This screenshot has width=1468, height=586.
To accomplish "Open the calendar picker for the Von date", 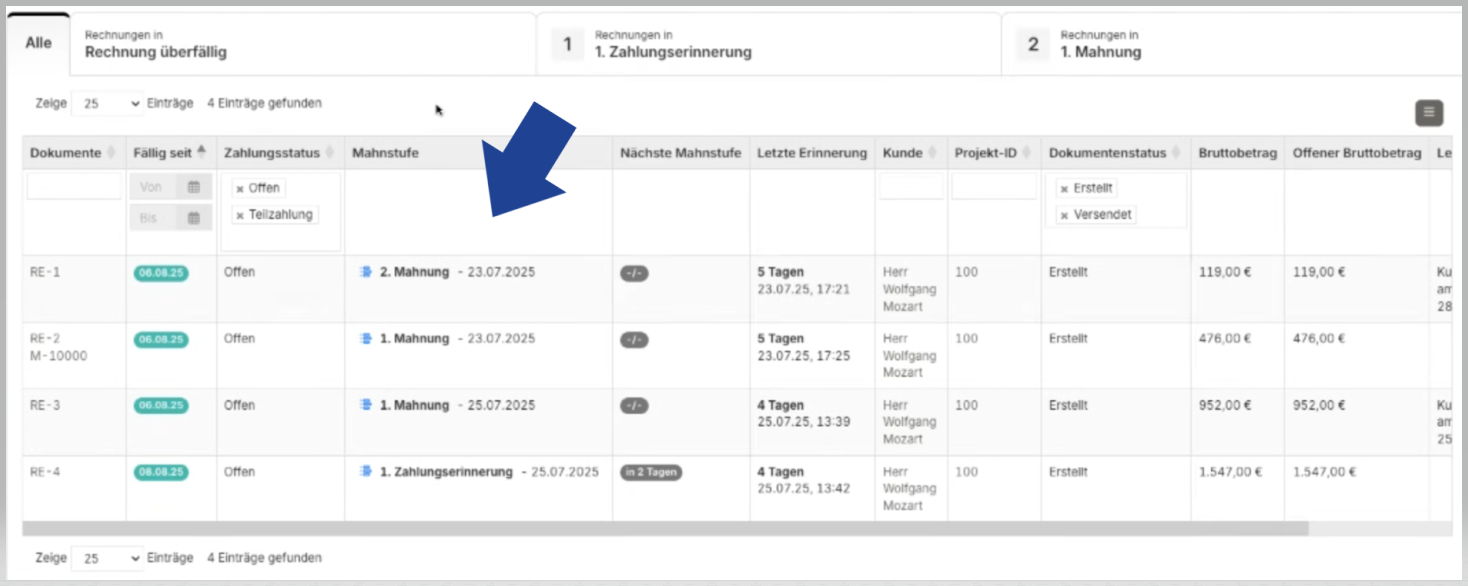I will click(x=194, y=187).
